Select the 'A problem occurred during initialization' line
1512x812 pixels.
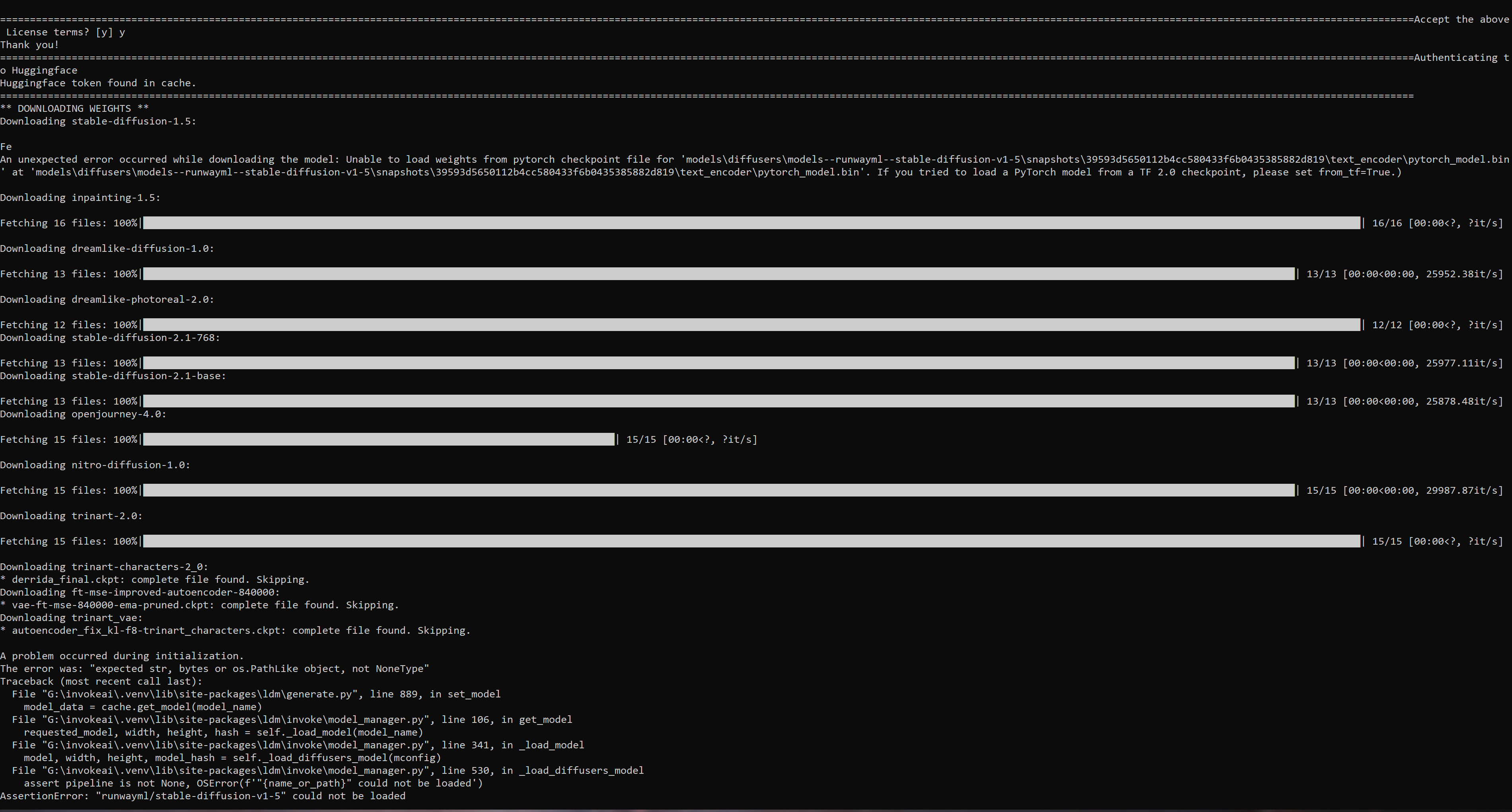(x=121, y=656)
